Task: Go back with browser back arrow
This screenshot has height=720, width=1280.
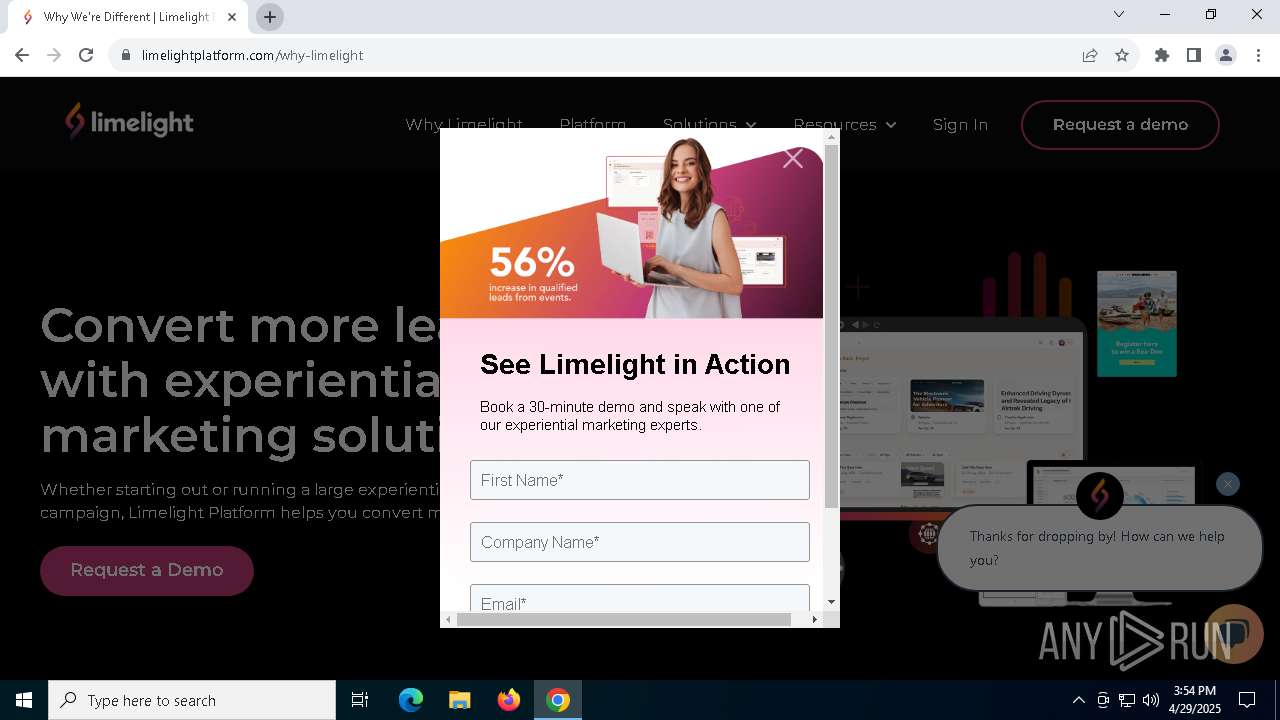Action: [22, 55]
